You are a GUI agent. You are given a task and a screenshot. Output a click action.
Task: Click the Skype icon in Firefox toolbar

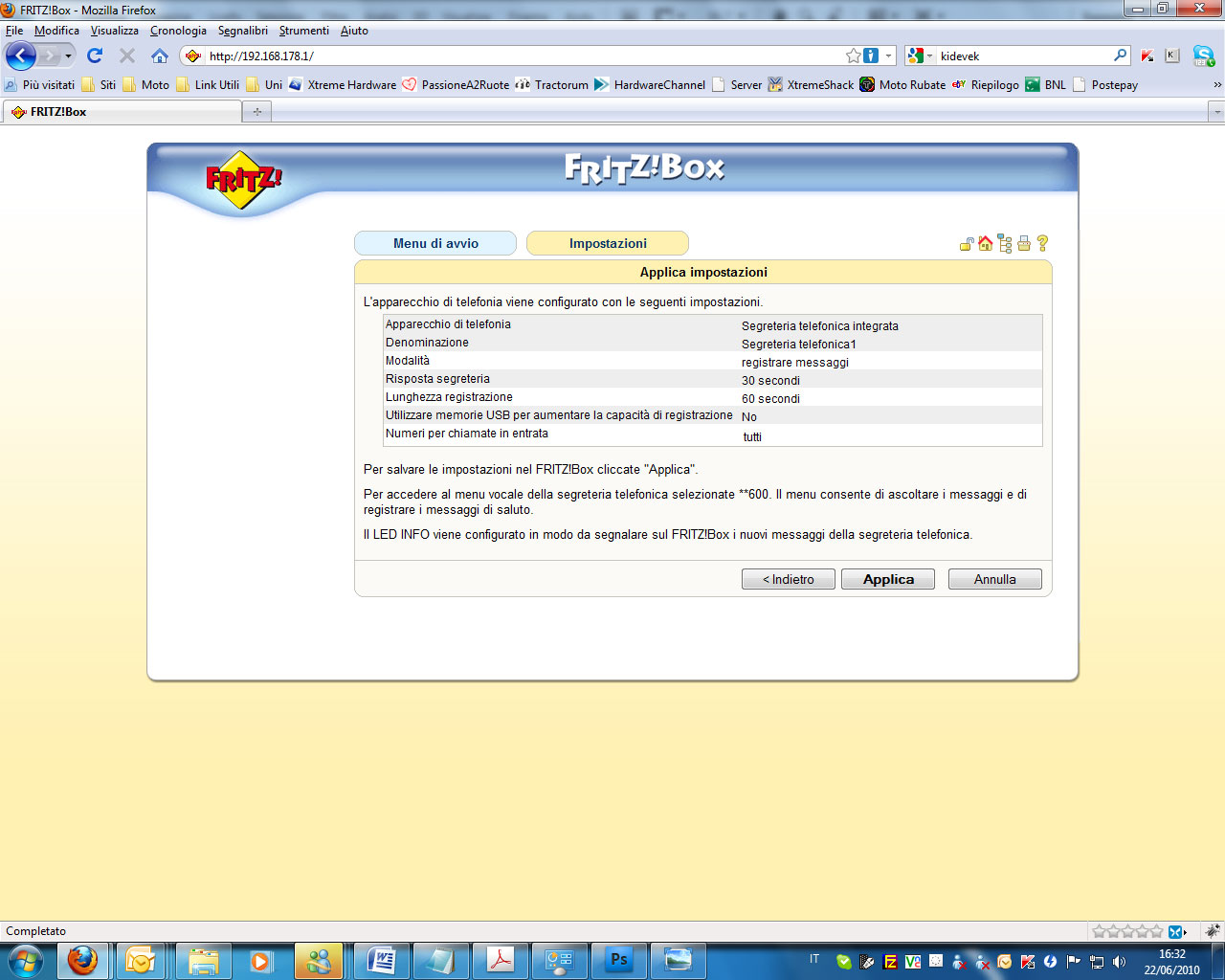[x=1203, y=56]
